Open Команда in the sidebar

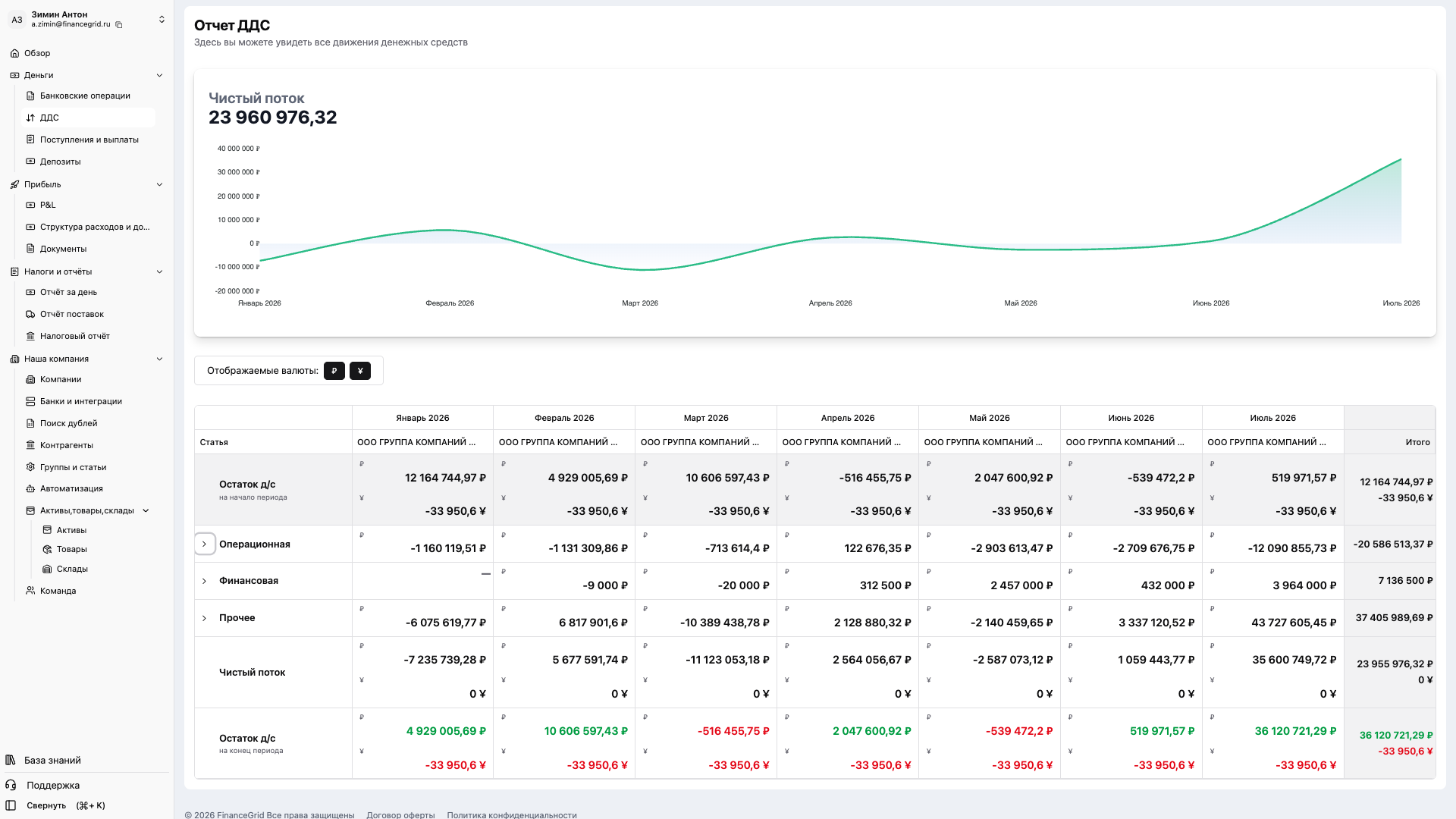click(58, 591)
